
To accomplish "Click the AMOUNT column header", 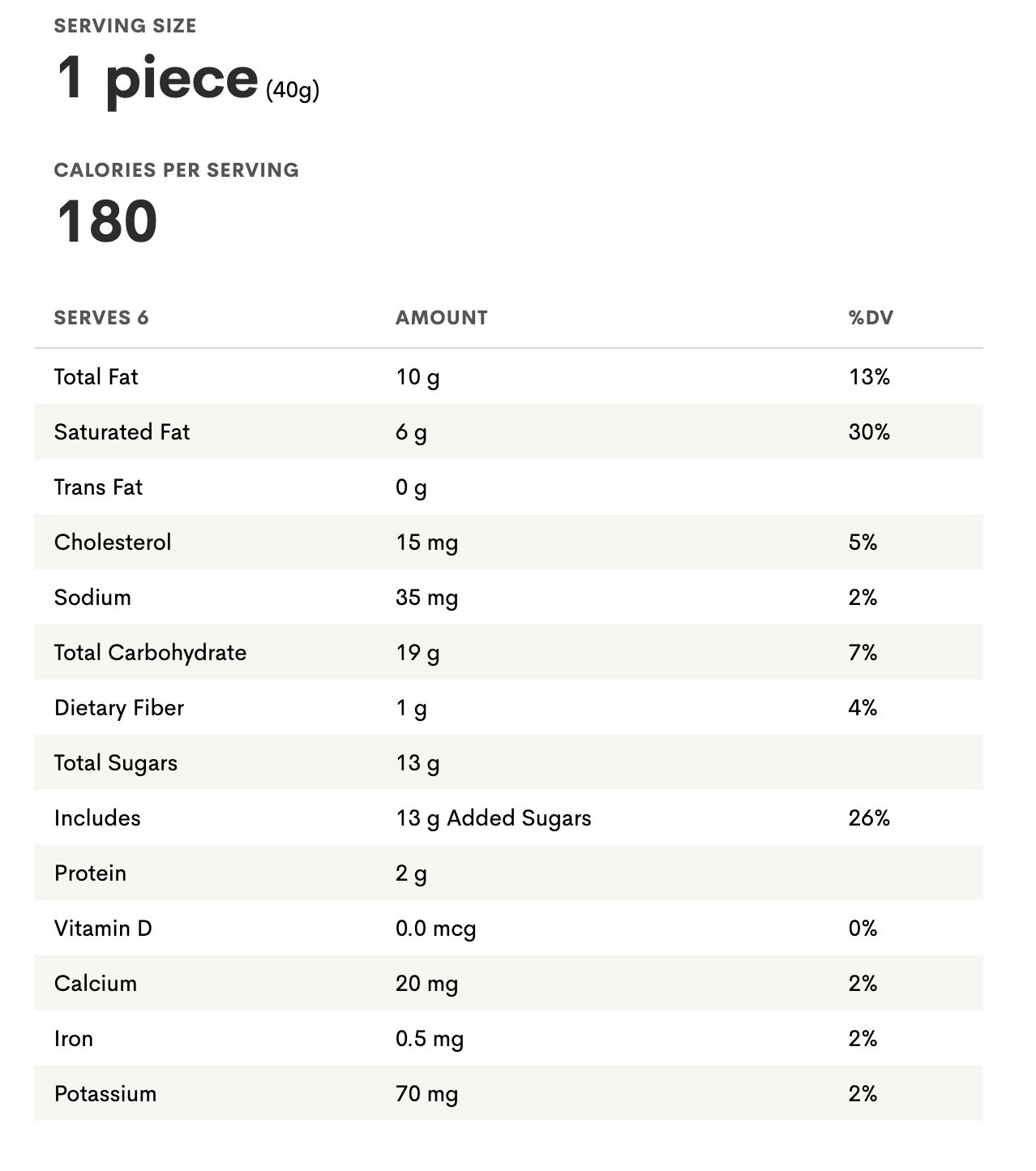I will pyautogui.click(x=442, y=318).
